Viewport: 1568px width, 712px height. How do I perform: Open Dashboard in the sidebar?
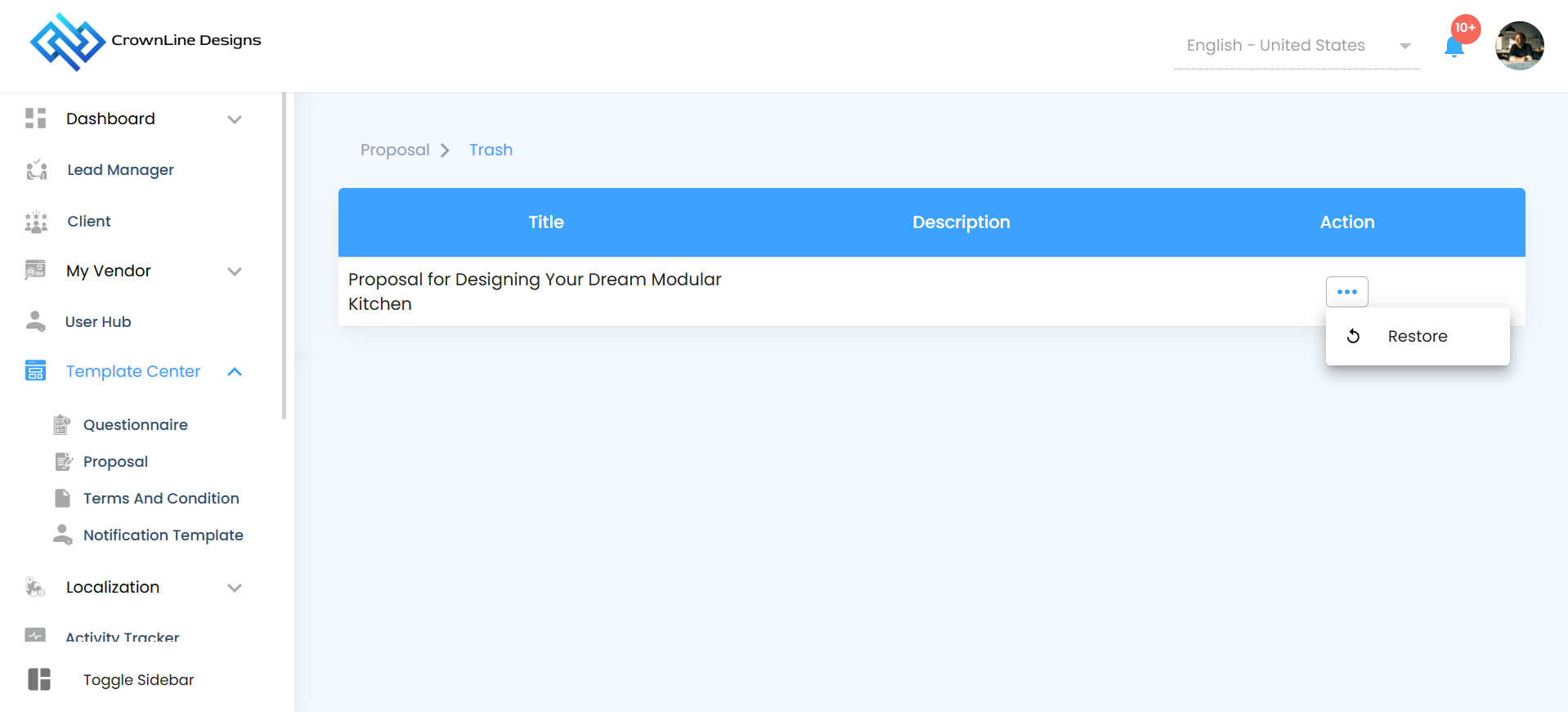tap(110, 119)
